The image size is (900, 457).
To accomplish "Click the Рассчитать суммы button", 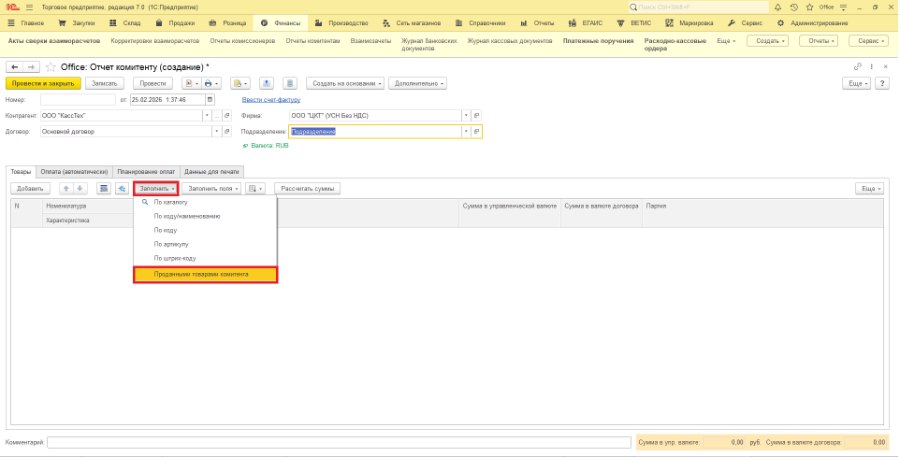I will pyautogui.click(x=307, y=188).
